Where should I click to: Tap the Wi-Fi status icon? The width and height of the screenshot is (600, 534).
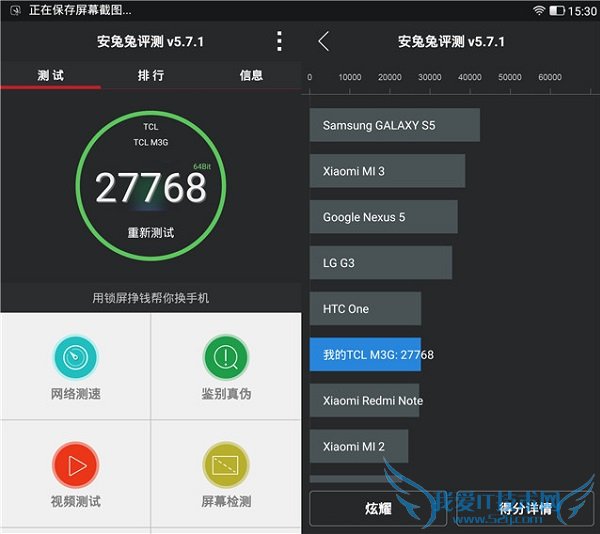[539, 10]
